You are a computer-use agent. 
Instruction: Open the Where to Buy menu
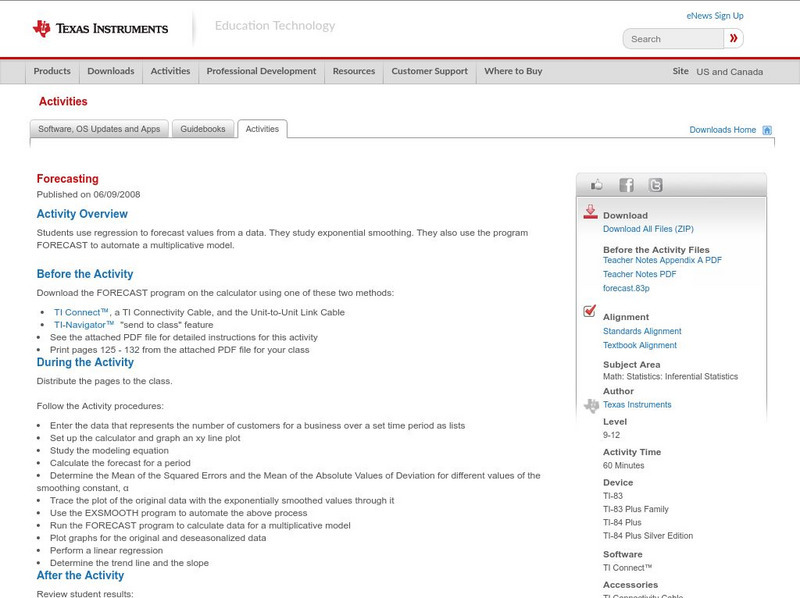pos(513,71)
